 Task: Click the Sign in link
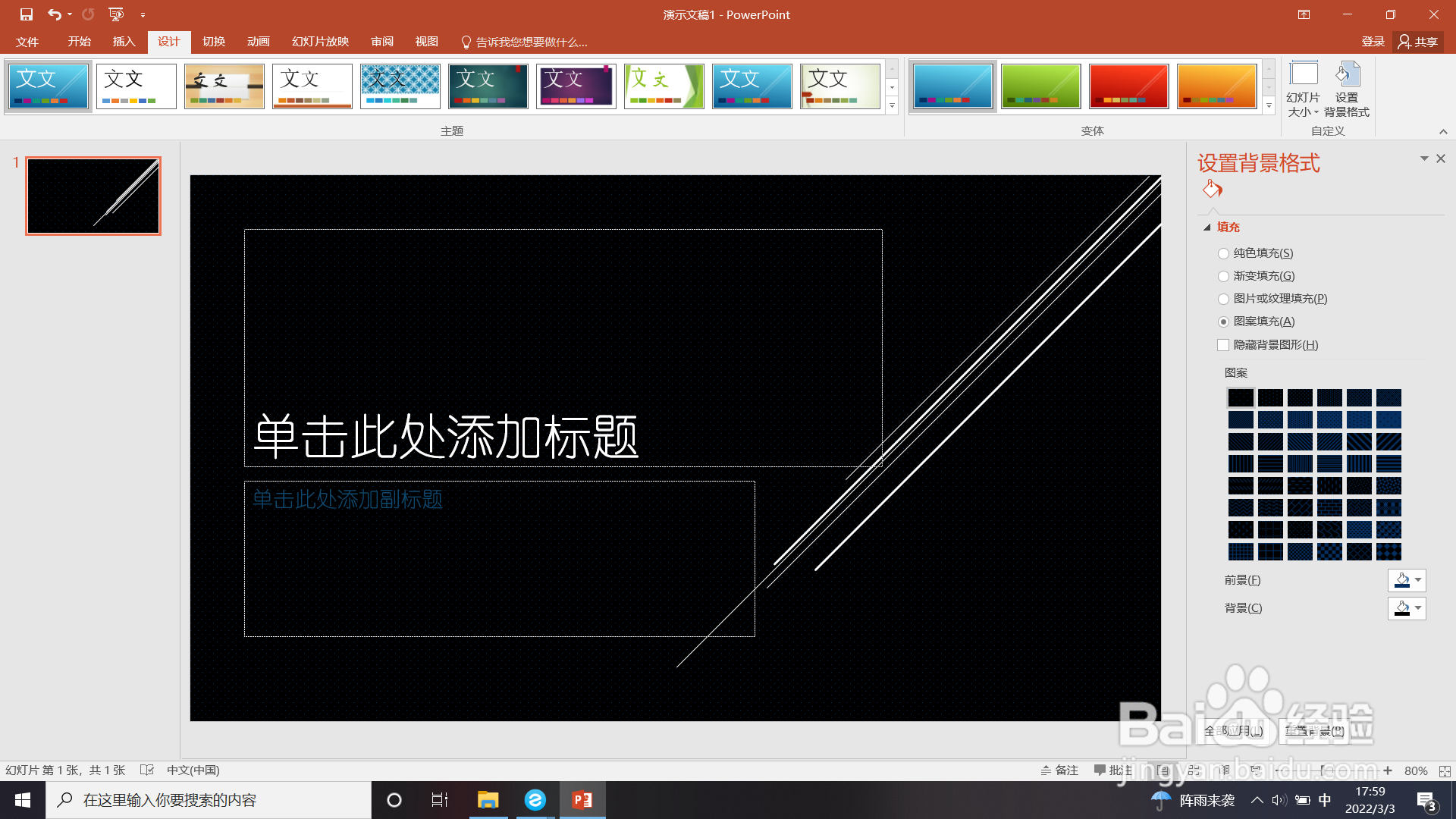pos(1373,42)
